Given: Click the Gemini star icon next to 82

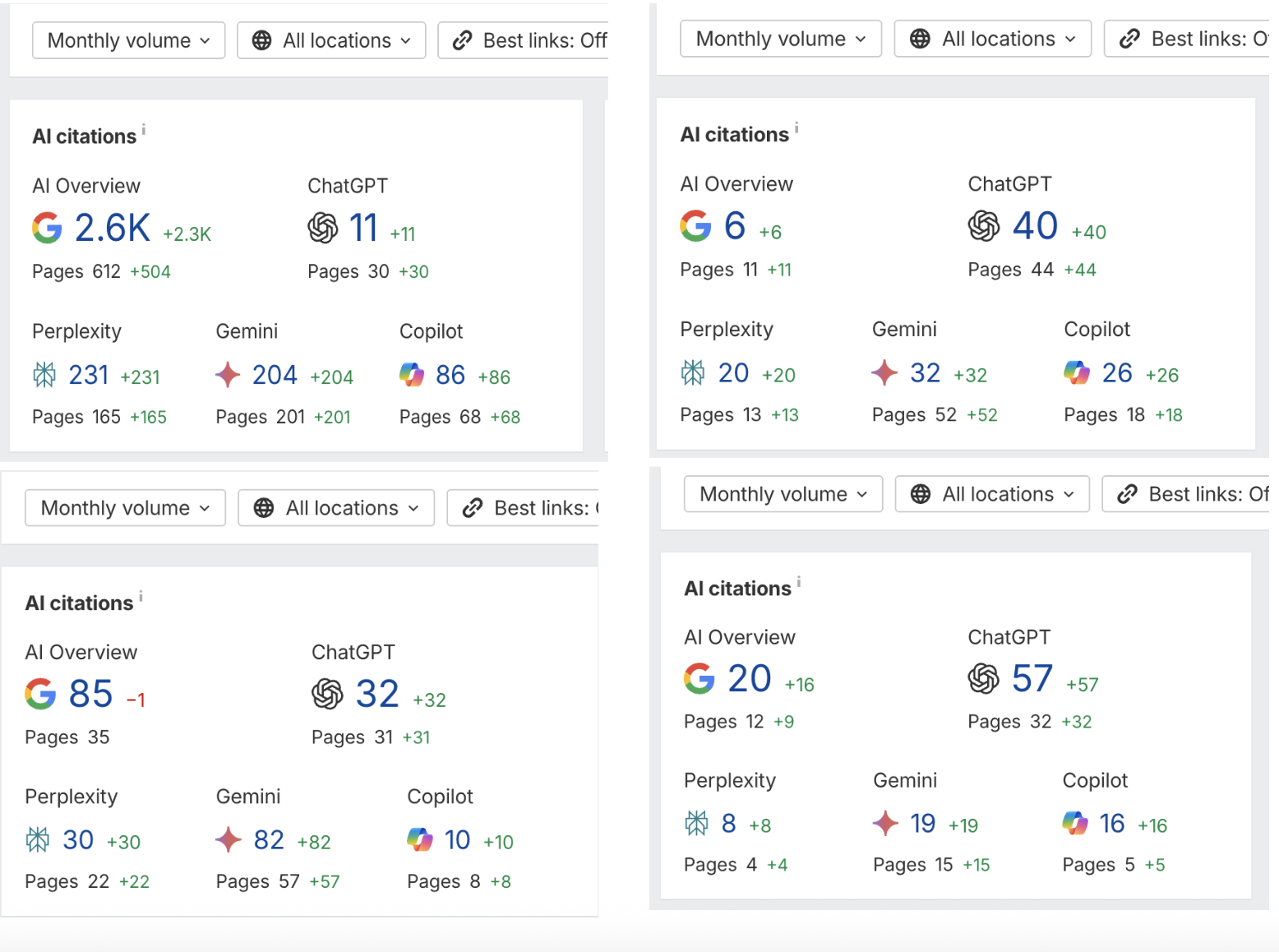Looking at the screenshot, I should click(228, 840).
